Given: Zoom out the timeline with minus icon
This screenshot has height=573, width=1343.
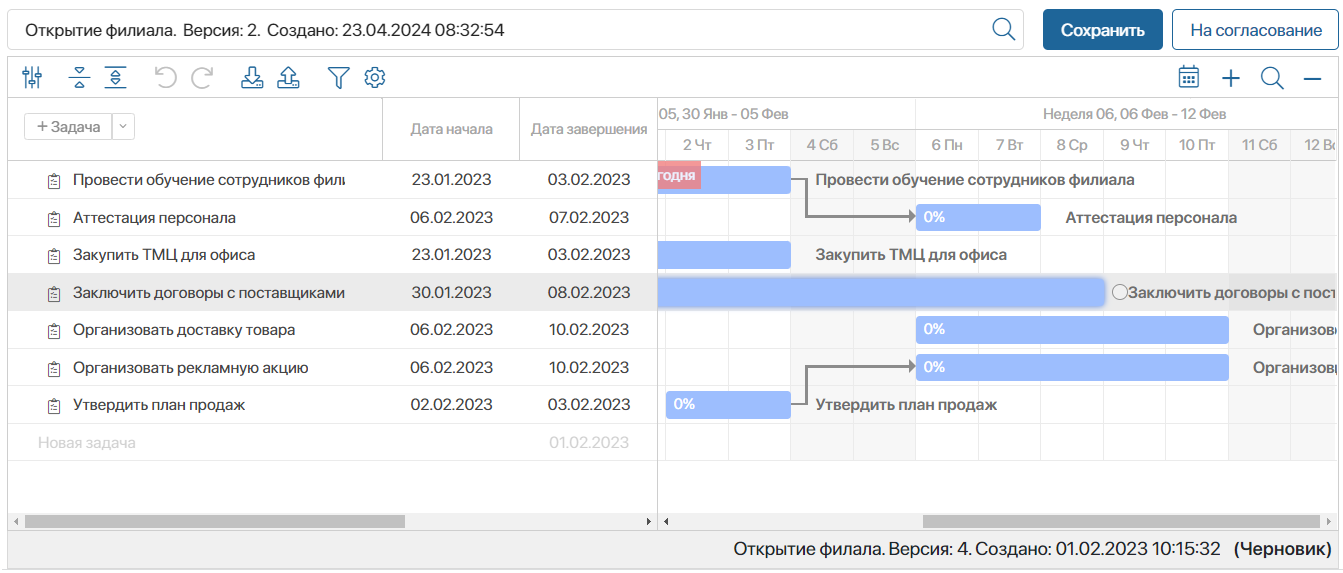Looking at the screenshot, I should click(x=1312, y=78).
